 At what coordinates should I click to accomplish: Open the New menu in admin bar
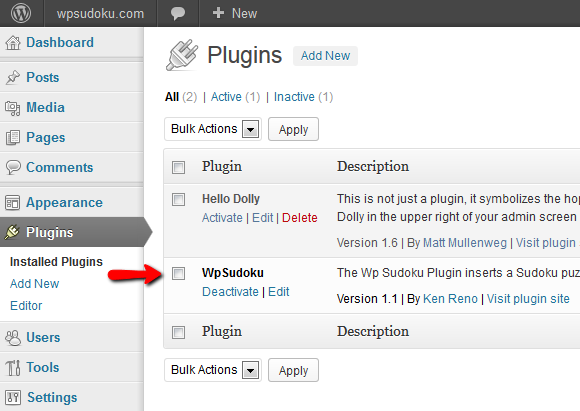tap(235, 13)
